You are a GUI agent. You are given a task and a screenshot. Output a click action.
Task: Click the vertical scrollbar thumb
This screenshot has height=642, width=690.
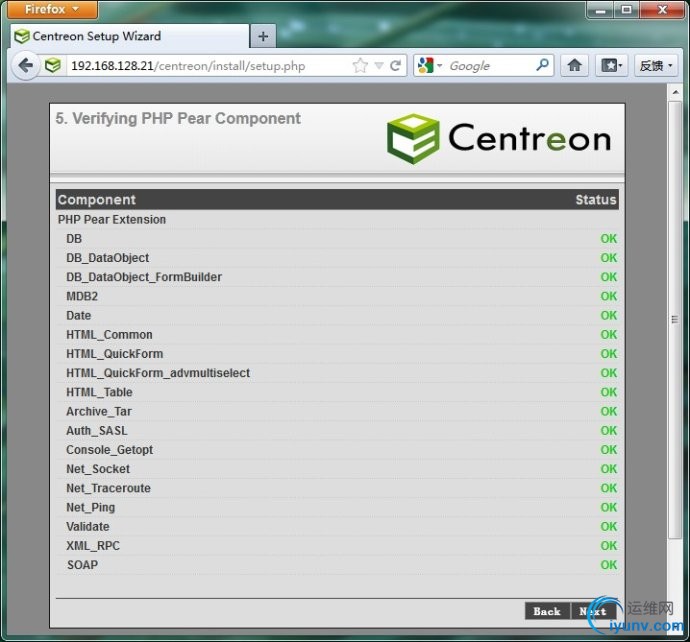(675, 319)
